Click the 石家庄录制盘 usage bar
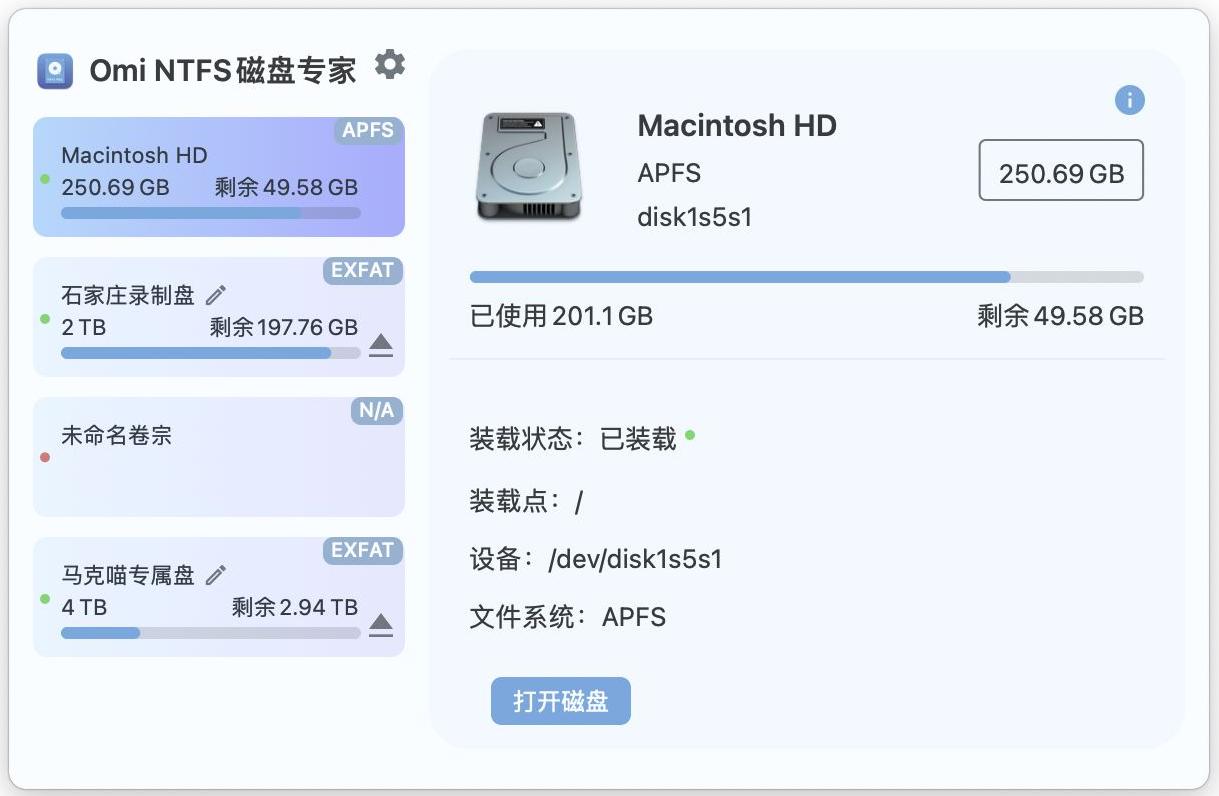The width and height of the screenshot is (1219, 796). [x=211, y=353]
